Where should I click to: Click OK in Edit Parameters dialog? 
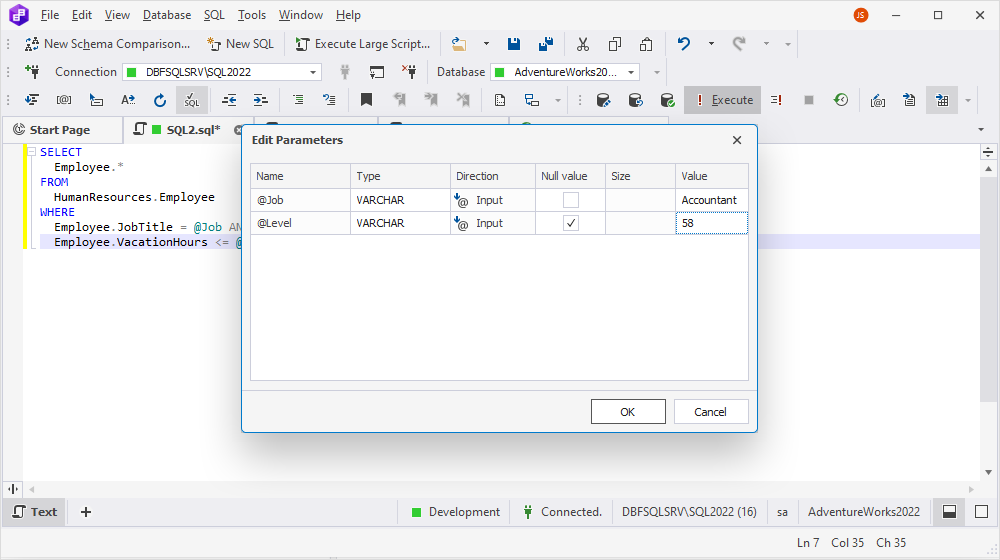(628, 412)
